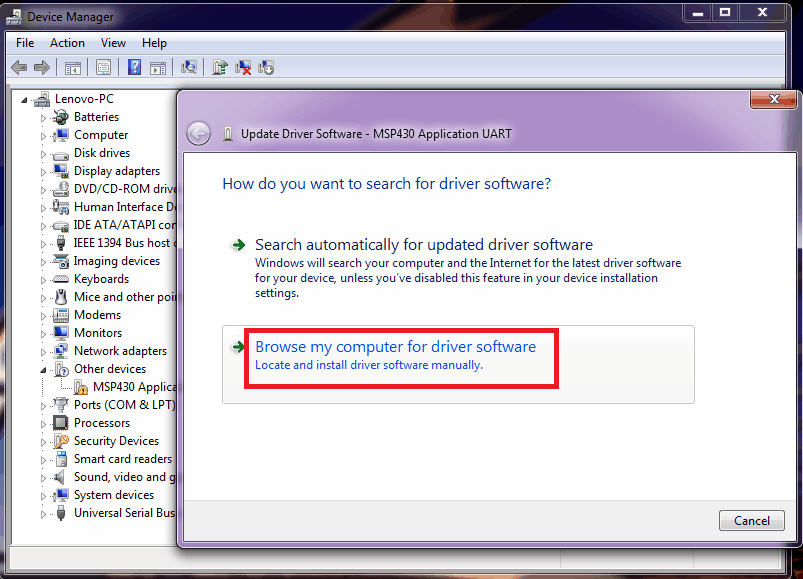Screen dimensions: 803x579
Task: Open the File menu
Action: click(25, 43)
